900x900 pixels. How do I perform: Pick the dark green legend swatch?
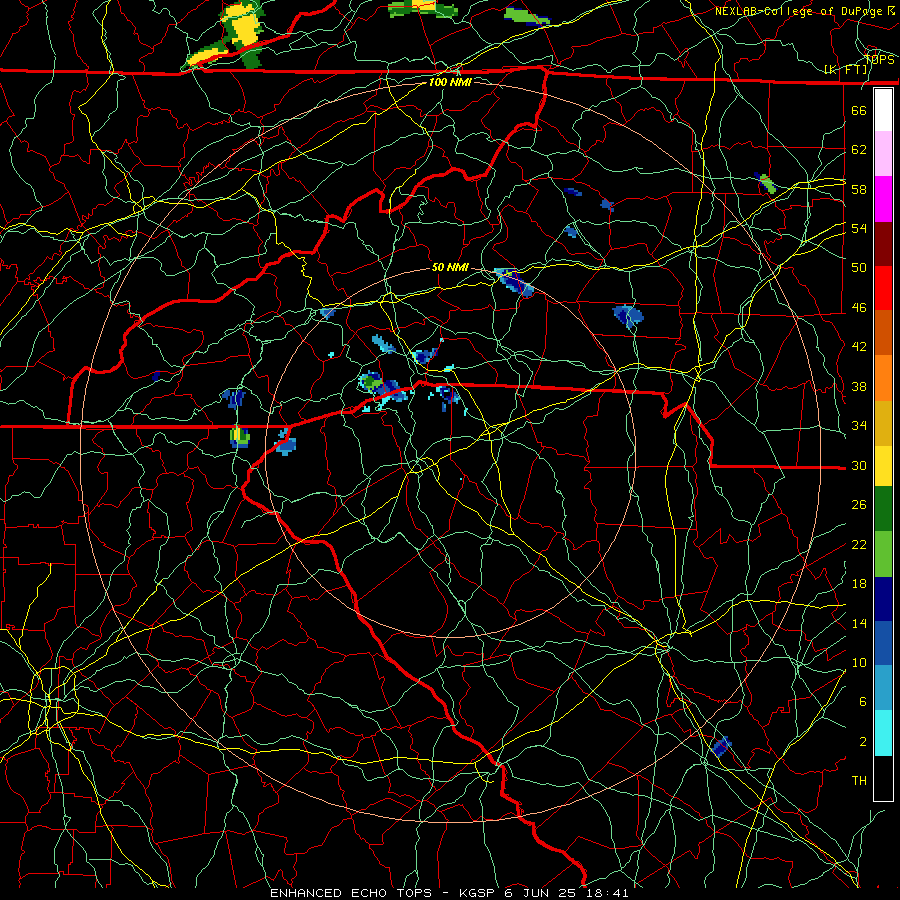(x=883, y=509)
